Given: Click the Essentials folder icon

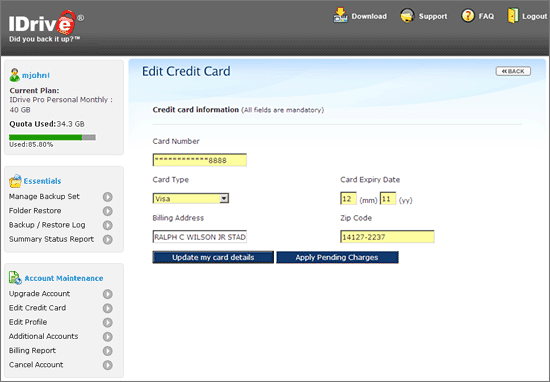Looking at the screenshot, I should pyautogui.click(x=15, y=181).
